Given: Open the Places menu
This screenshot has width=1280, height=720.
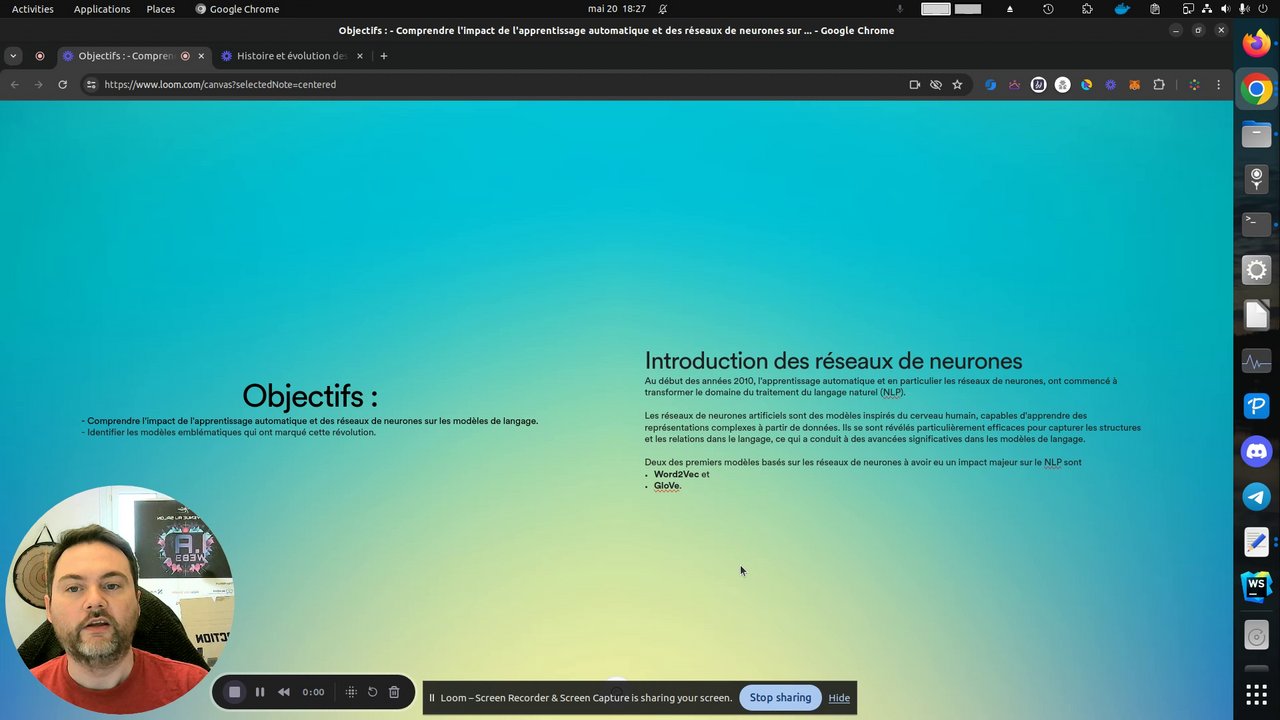Looking at the screenshot, I should pos(160,9).
